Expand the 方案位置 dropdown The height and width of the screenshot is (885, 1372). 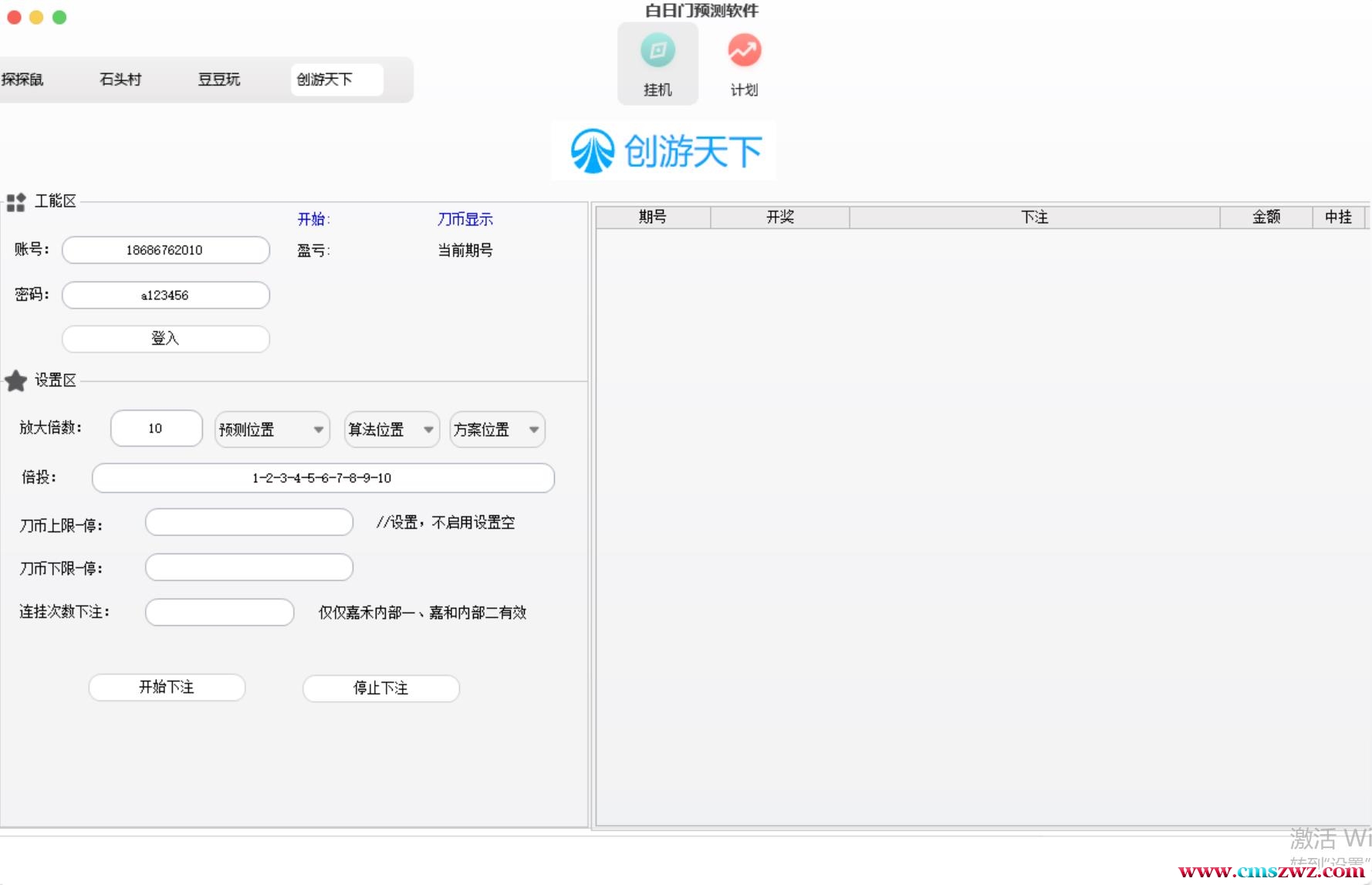pyautogui.click(x=497, y=430)
